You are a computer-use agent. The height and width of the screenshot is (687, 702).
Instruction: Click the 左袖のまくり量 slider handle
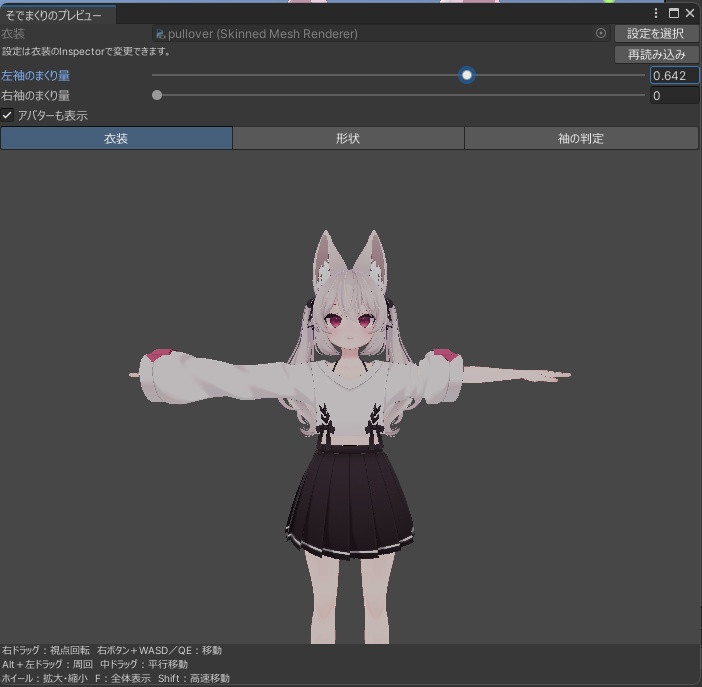tap(467, 75)
